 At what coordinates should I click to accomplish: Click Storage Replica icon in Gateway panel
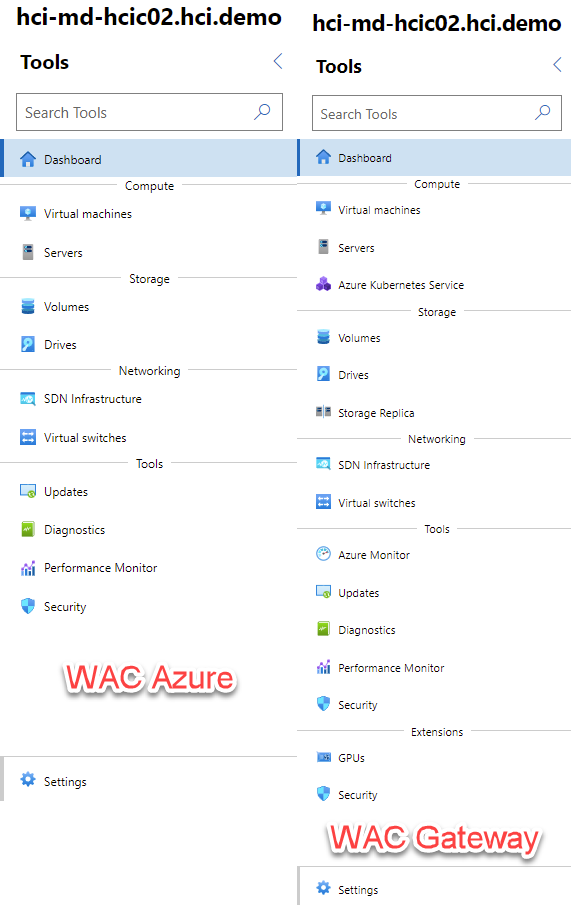[323, 412]
